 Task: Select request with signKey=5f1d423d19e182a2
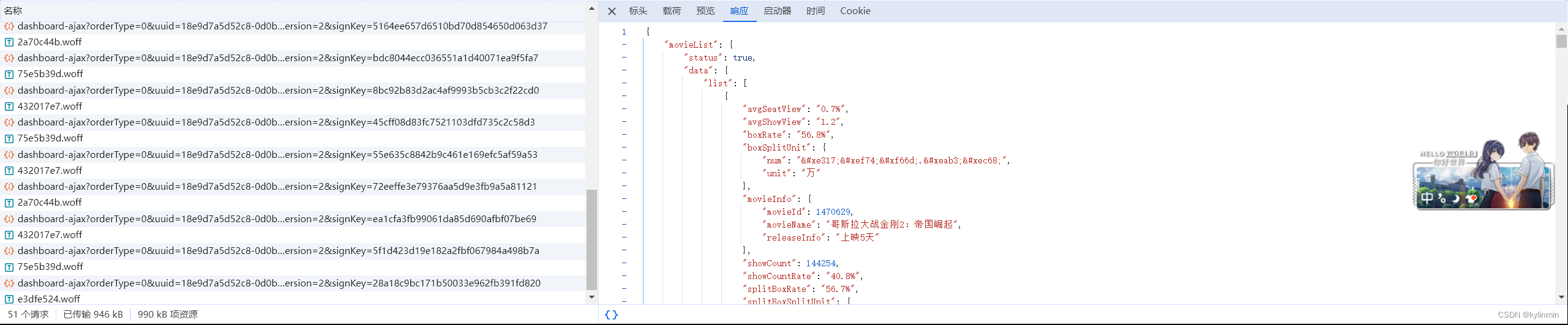pyautogui.click(x=293, y=251)
